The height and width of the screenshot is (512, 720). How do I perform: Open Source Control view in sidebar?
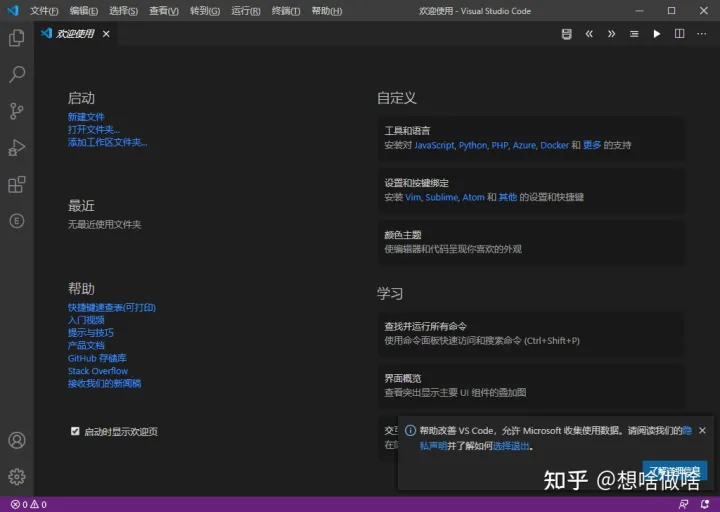click(x=16, y=111)
